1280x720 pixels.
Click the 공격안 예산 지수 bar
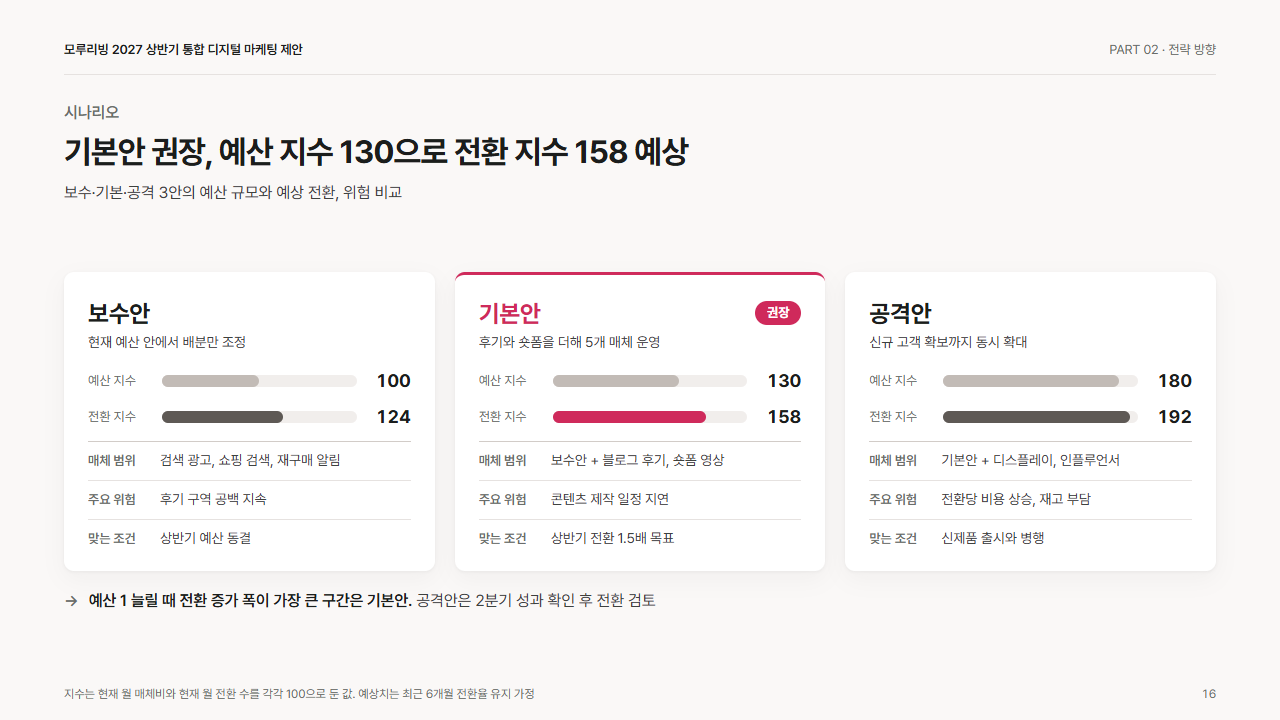point(1040,381)
